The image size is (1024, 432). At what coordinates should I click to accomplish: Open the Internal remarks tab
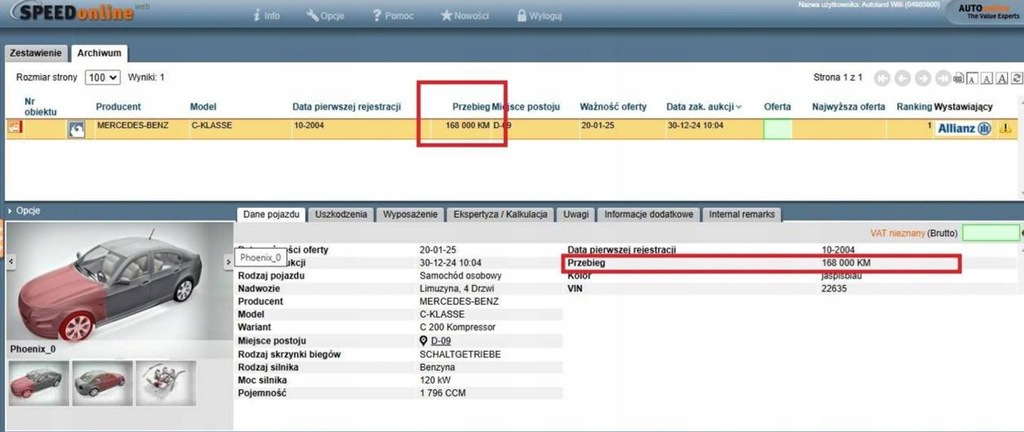[x=742, y=214]
